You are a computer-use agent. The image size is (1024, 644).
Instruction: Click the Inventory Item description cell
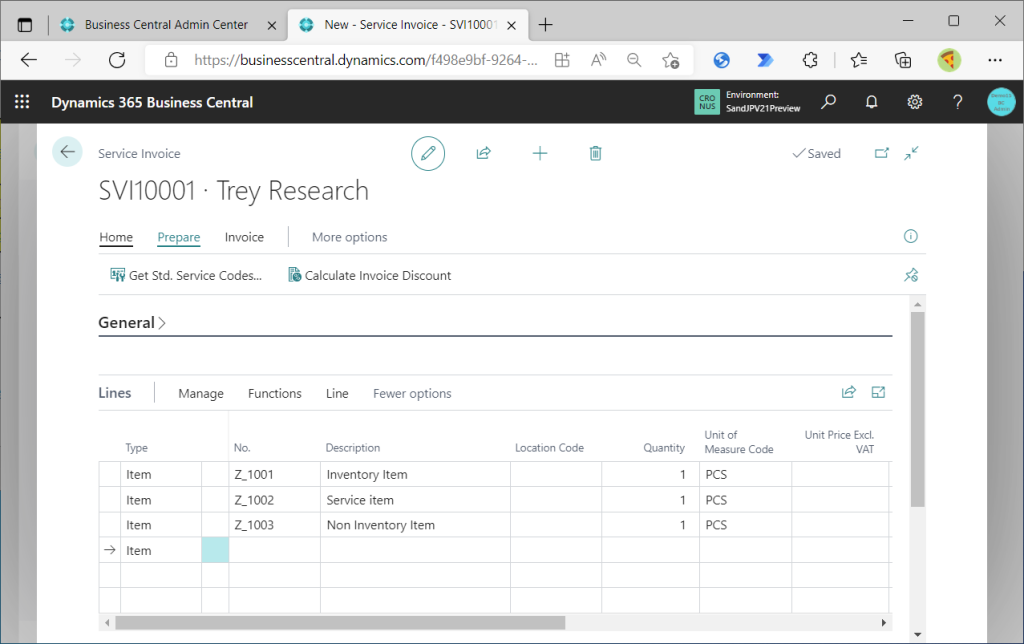(x=415, y=475)
